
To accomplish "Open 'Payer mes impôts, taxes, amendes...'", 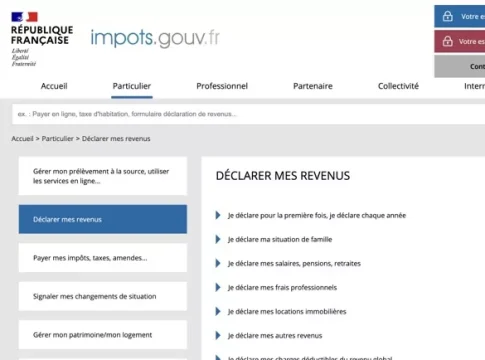I will 103,258.
